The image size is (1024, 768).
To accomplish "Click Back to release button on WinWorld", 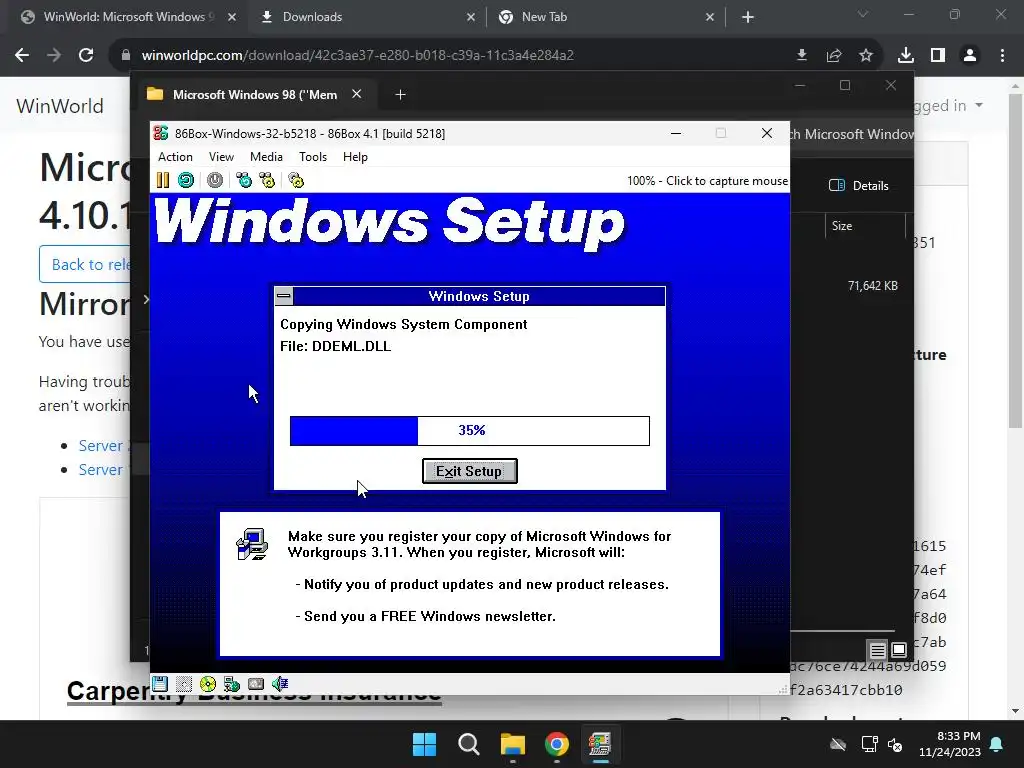I will (x=86, y=264).
